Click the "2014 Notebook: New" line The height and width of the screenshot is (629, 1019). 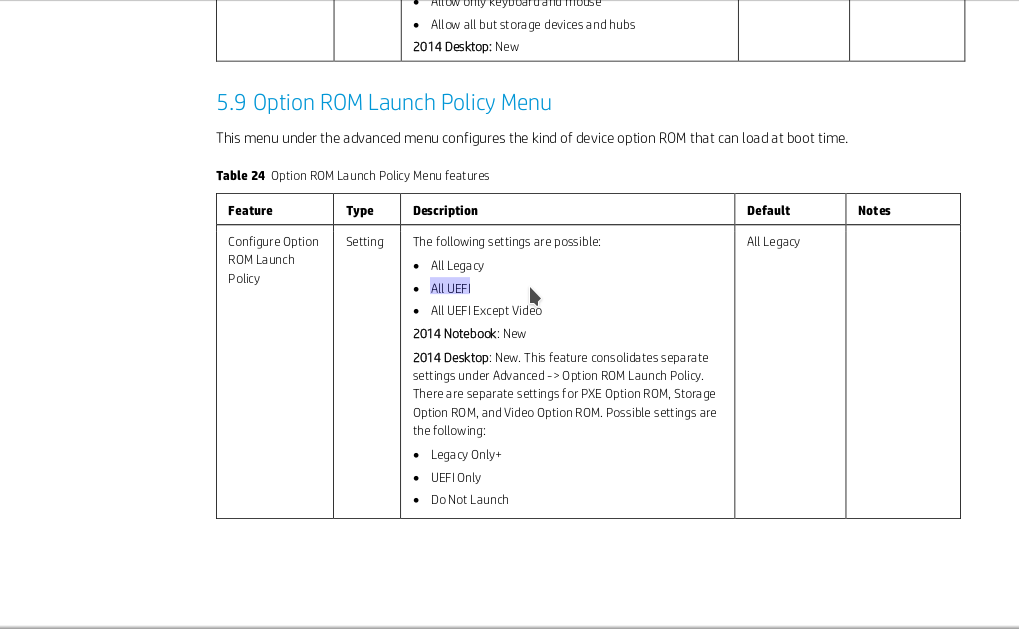tap(470, 334)
